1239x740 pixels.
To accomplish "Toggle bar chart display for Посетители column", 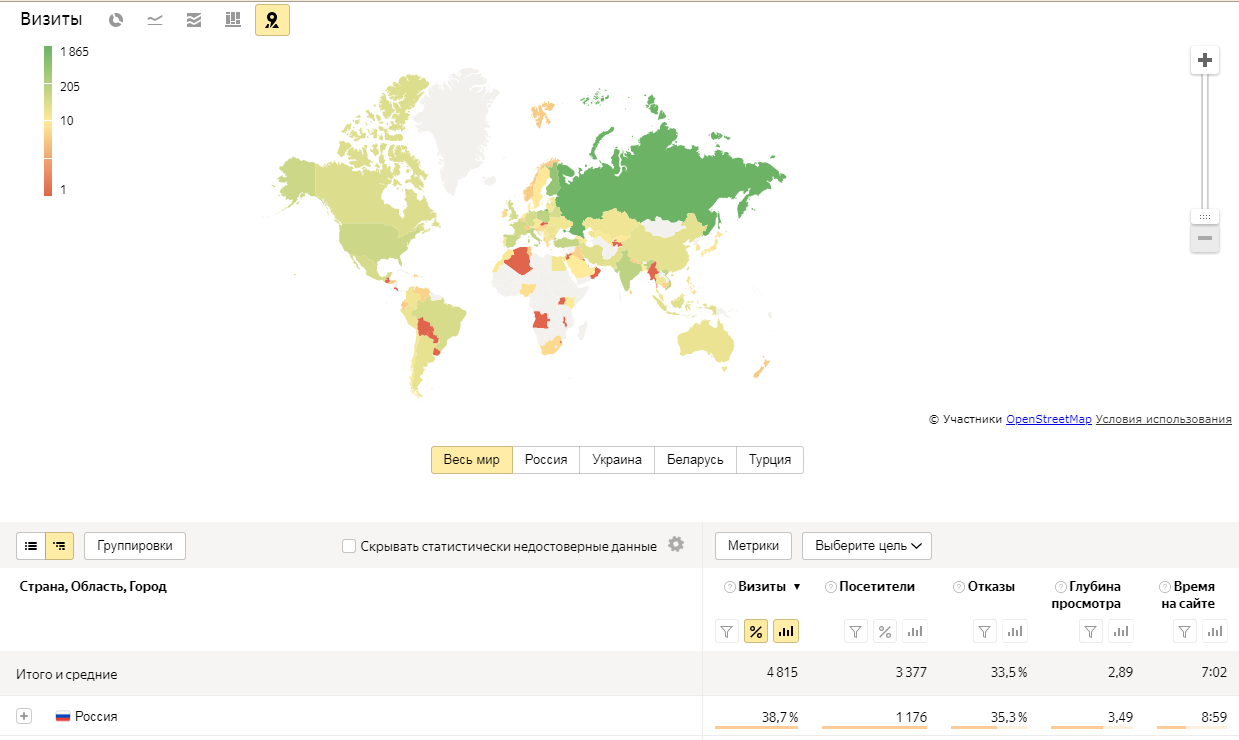I will tap(914, 631).
